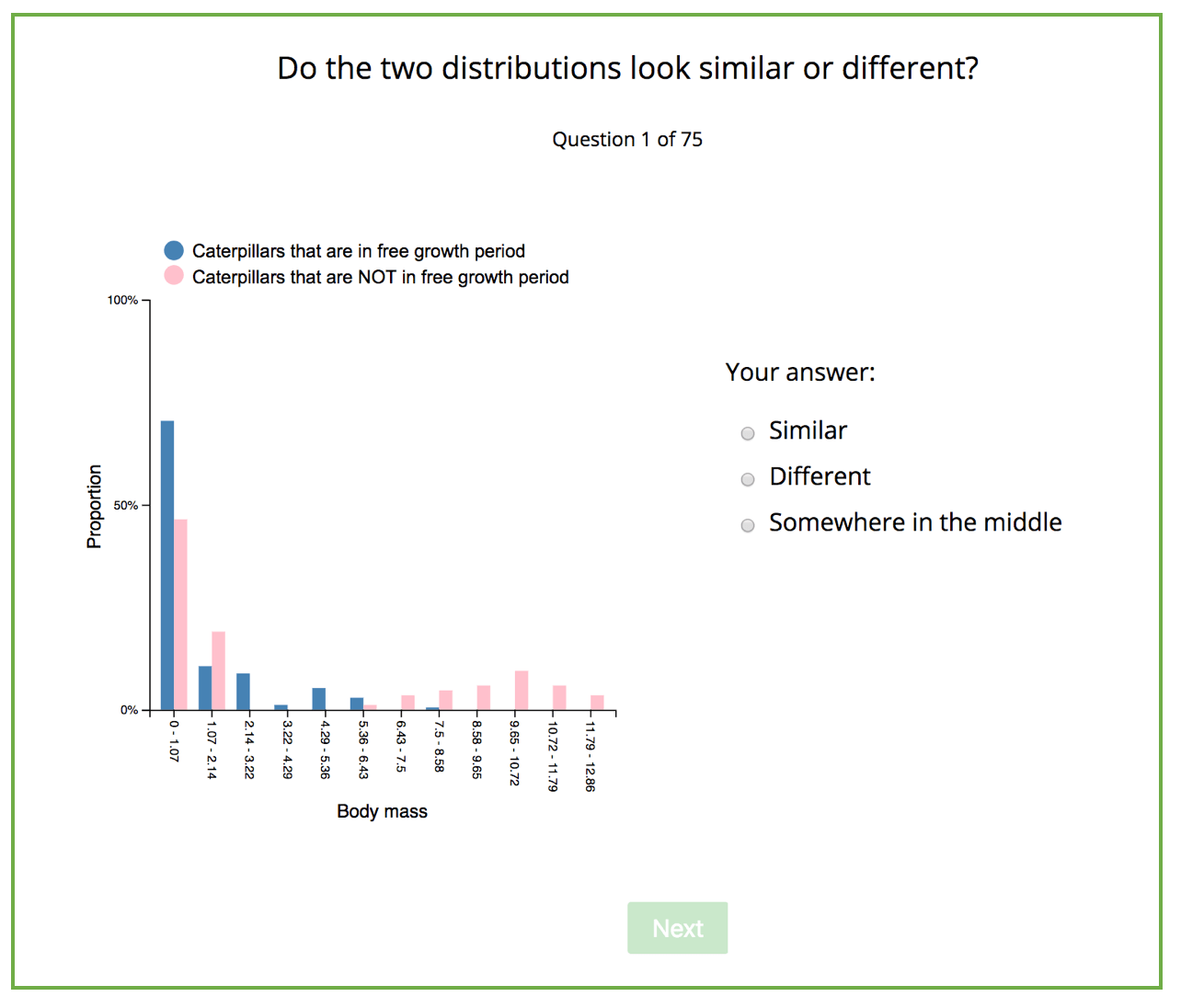Click the Different answer label text
The image size is (1181, 1008).
pyautogui.click(x=820, y=476)
